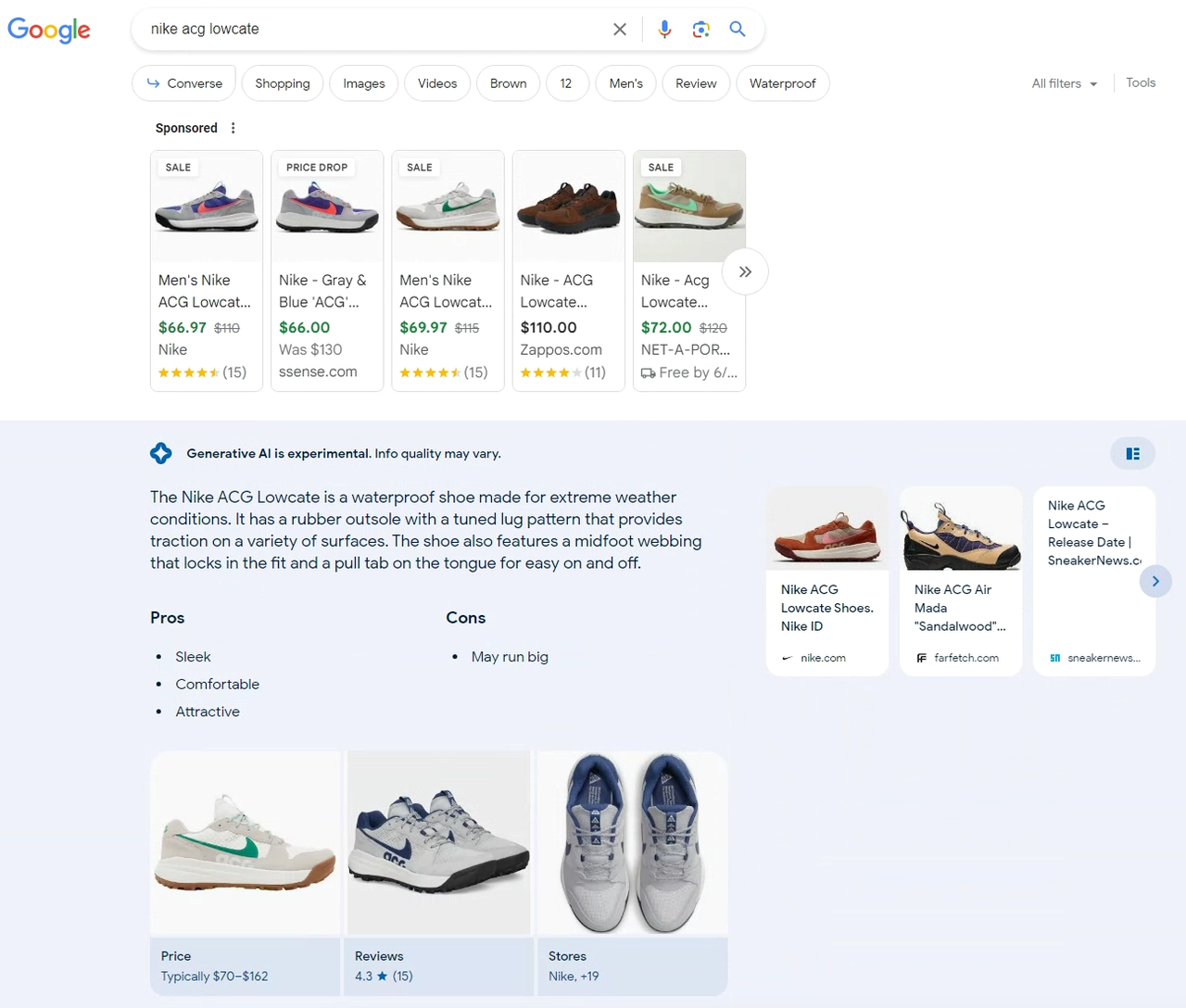Click the source cards next arrow
Image resolution: width=1186 pixels, height=1008 pixels.
[1155, 581]
